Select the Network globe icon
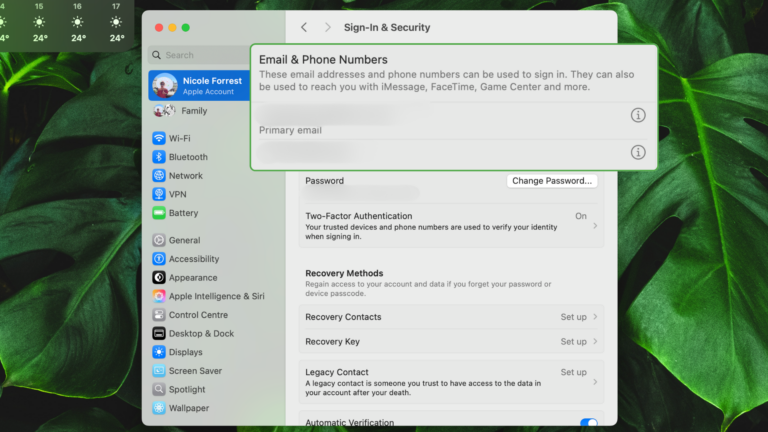Image resolution: width=768 pixels, height=432 pixels. click(x=159, y=175)
